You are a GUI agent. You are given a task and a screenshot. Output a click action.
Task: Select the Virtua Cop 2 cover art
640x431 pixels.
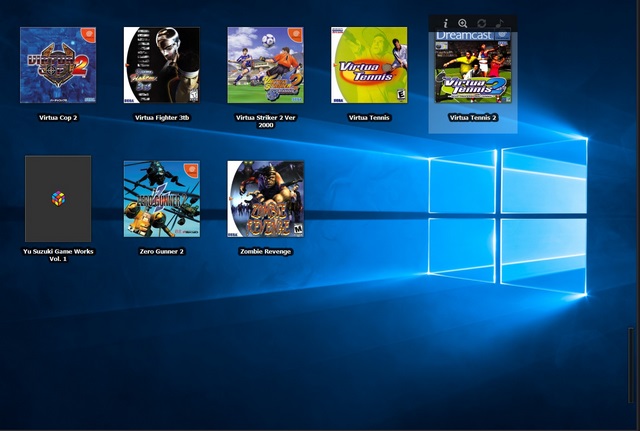coord(58,65)
